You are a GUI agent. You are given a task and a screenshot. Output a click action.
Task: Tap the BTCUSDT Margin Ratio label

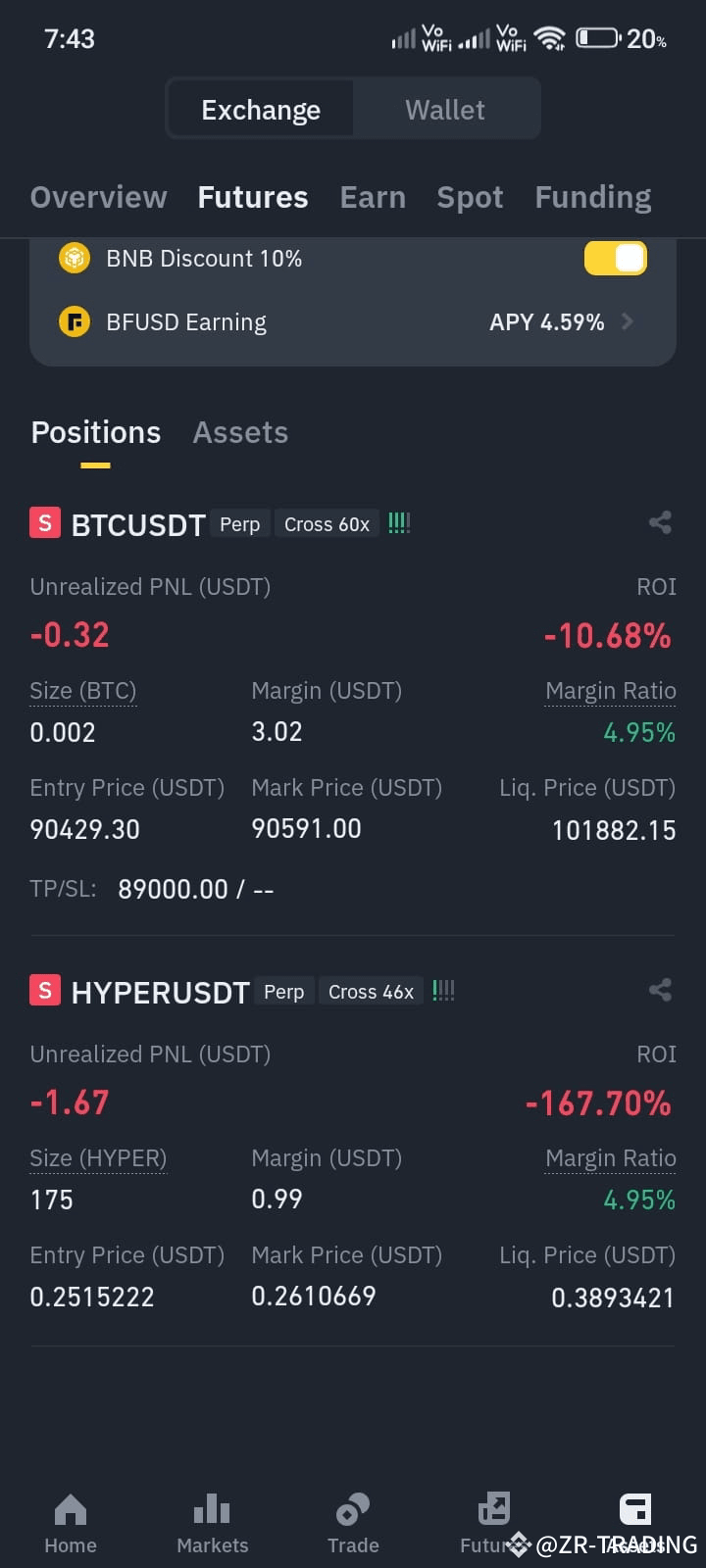[x=611, y=691]
